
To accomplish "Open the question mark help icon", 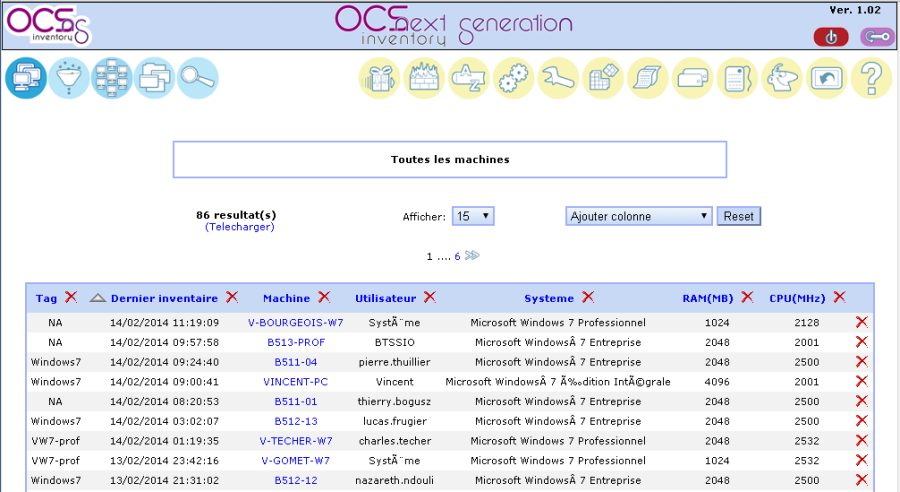I will pyautogui.click(x=871, y=78).
